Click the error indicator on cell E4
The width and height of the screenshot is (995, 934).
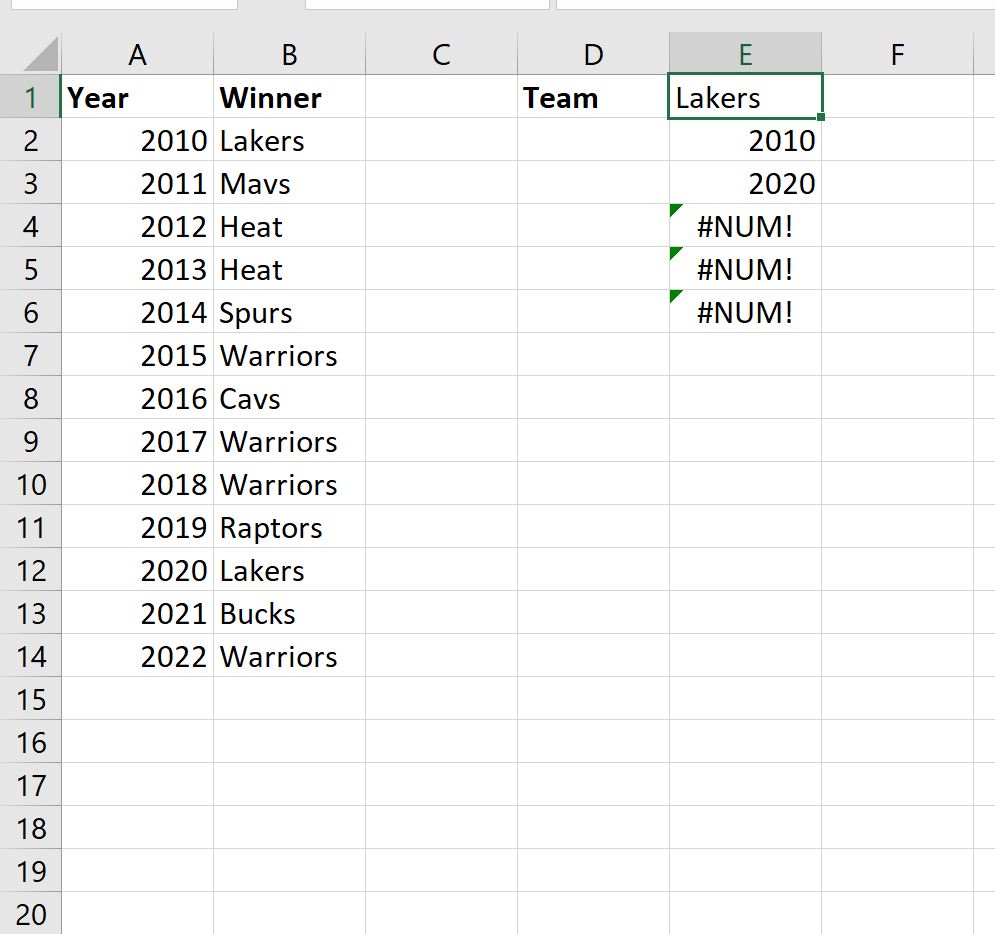676,211
